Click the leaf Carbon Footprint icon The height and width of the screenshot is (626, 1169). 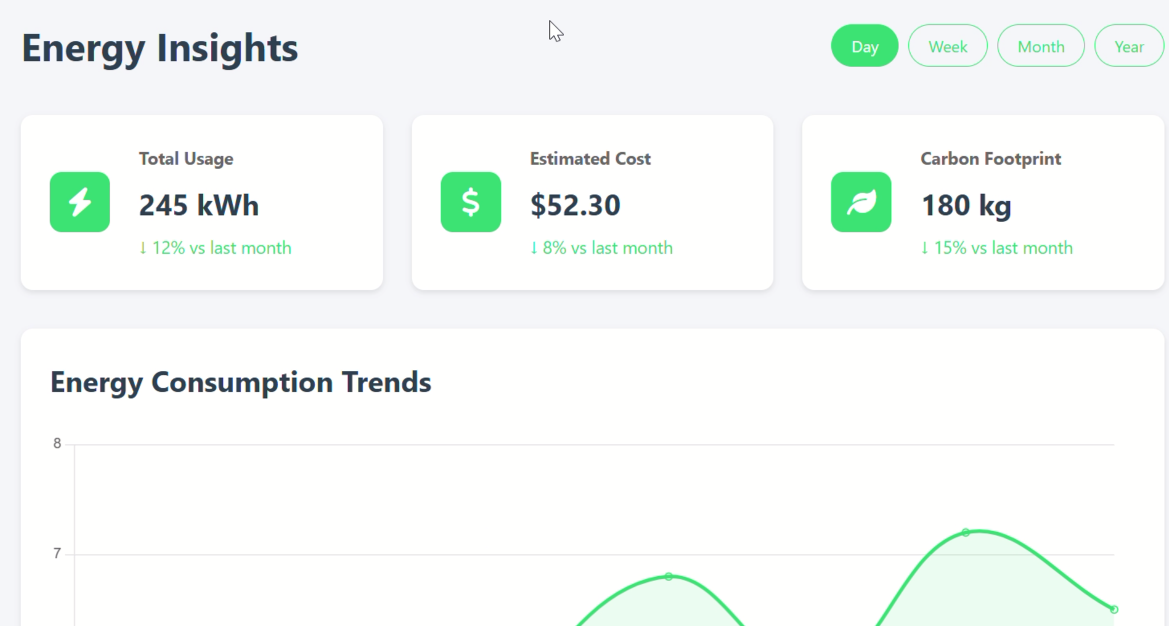pos(861,202)
